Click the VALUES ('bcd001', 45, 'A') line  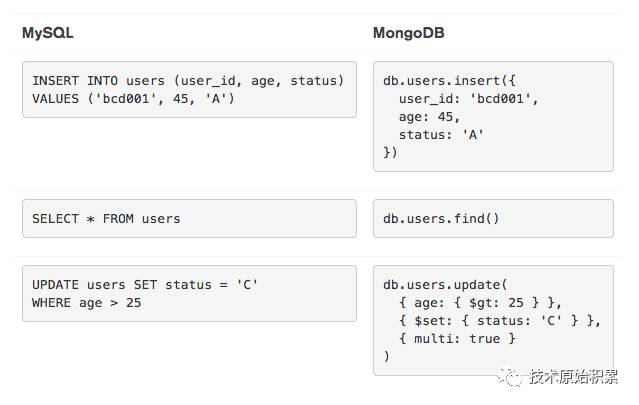[x=133, y=98]
